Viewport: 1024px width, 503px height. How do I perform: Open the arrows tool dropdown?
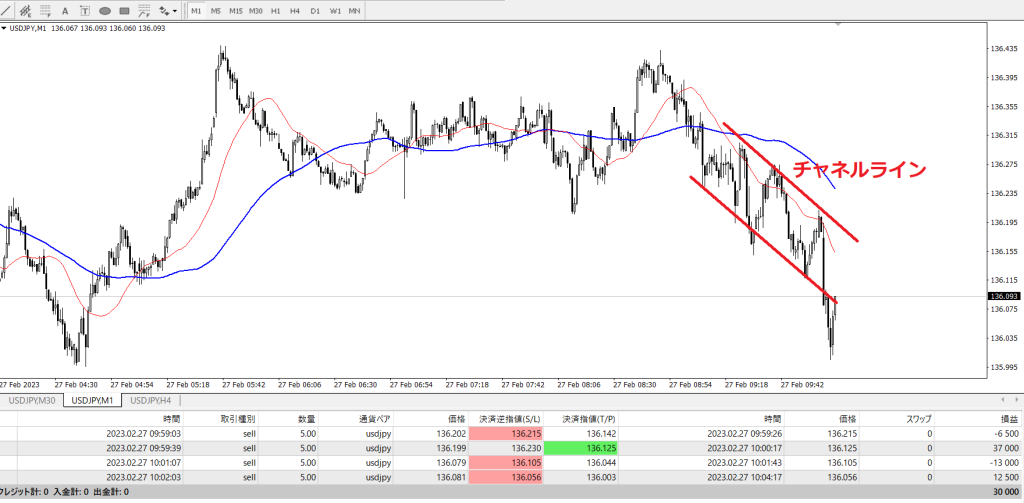176,11
